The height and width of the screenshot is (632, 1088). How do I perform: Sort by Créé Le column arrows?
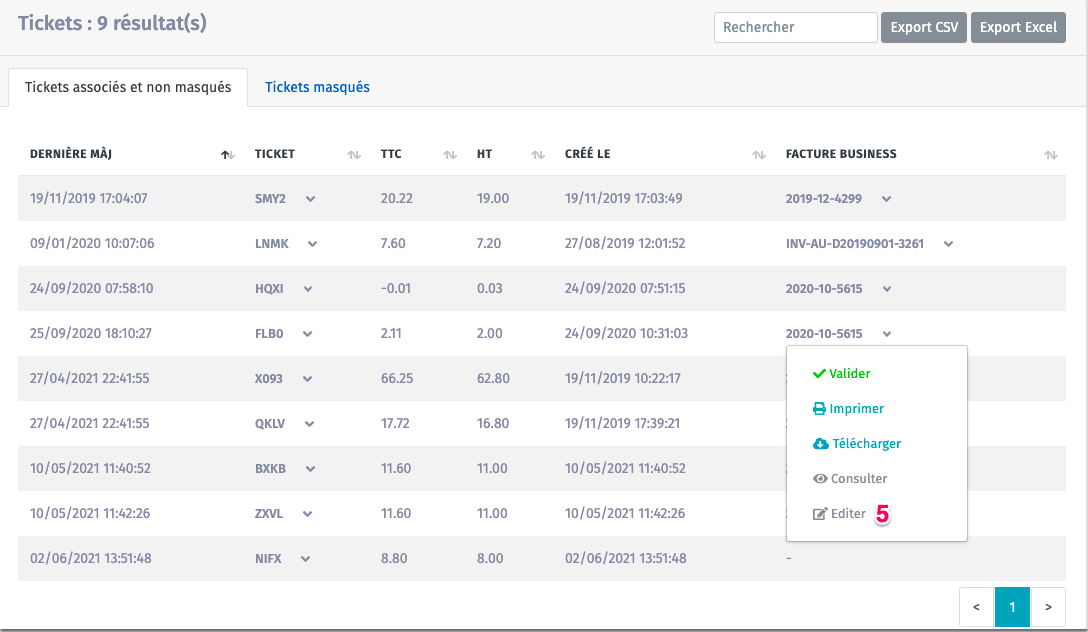click(x=759, y=155)
